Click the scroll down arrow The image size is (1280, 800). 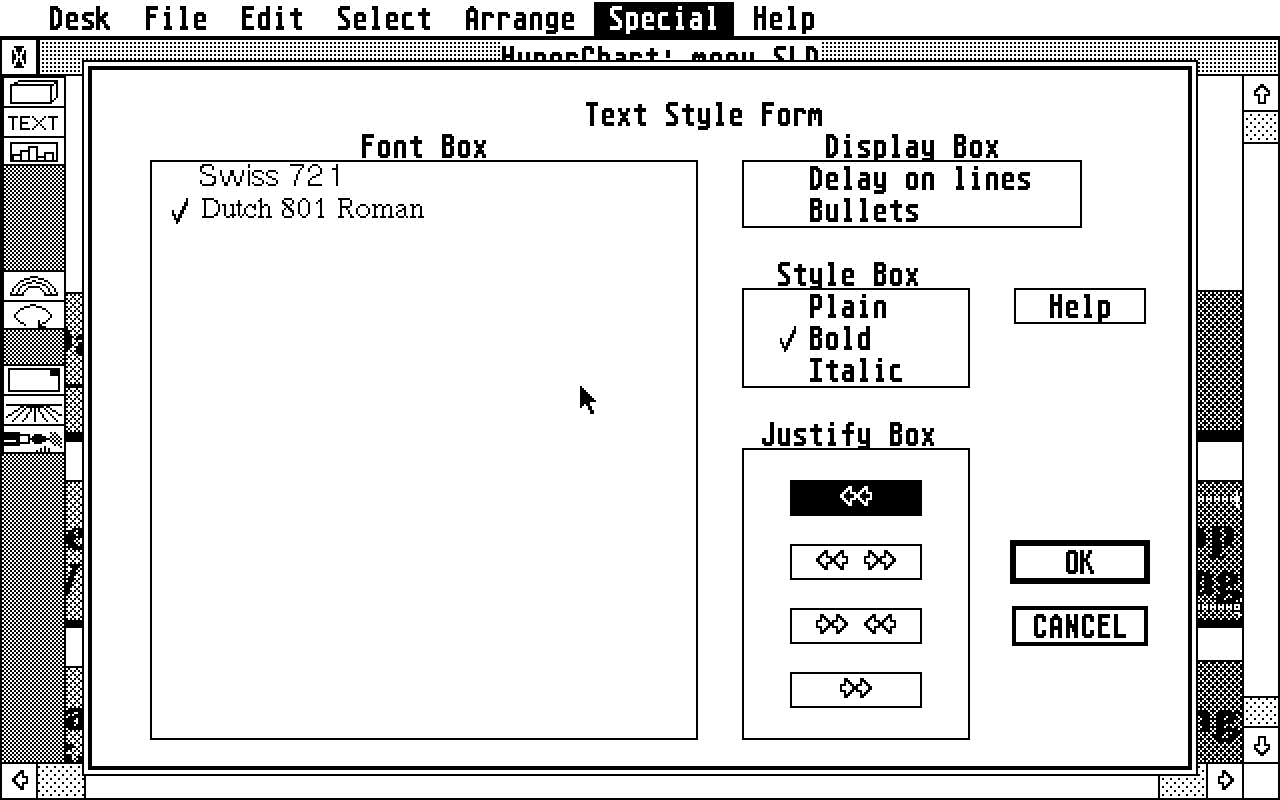point(1261,746)
